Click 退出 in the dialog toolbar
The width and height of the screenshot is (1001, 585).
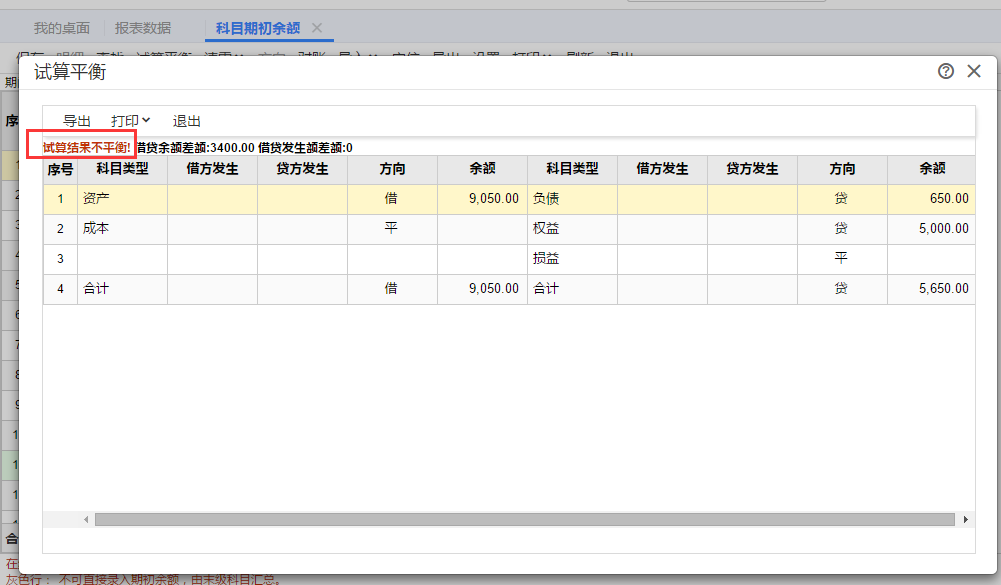[187, 121]
